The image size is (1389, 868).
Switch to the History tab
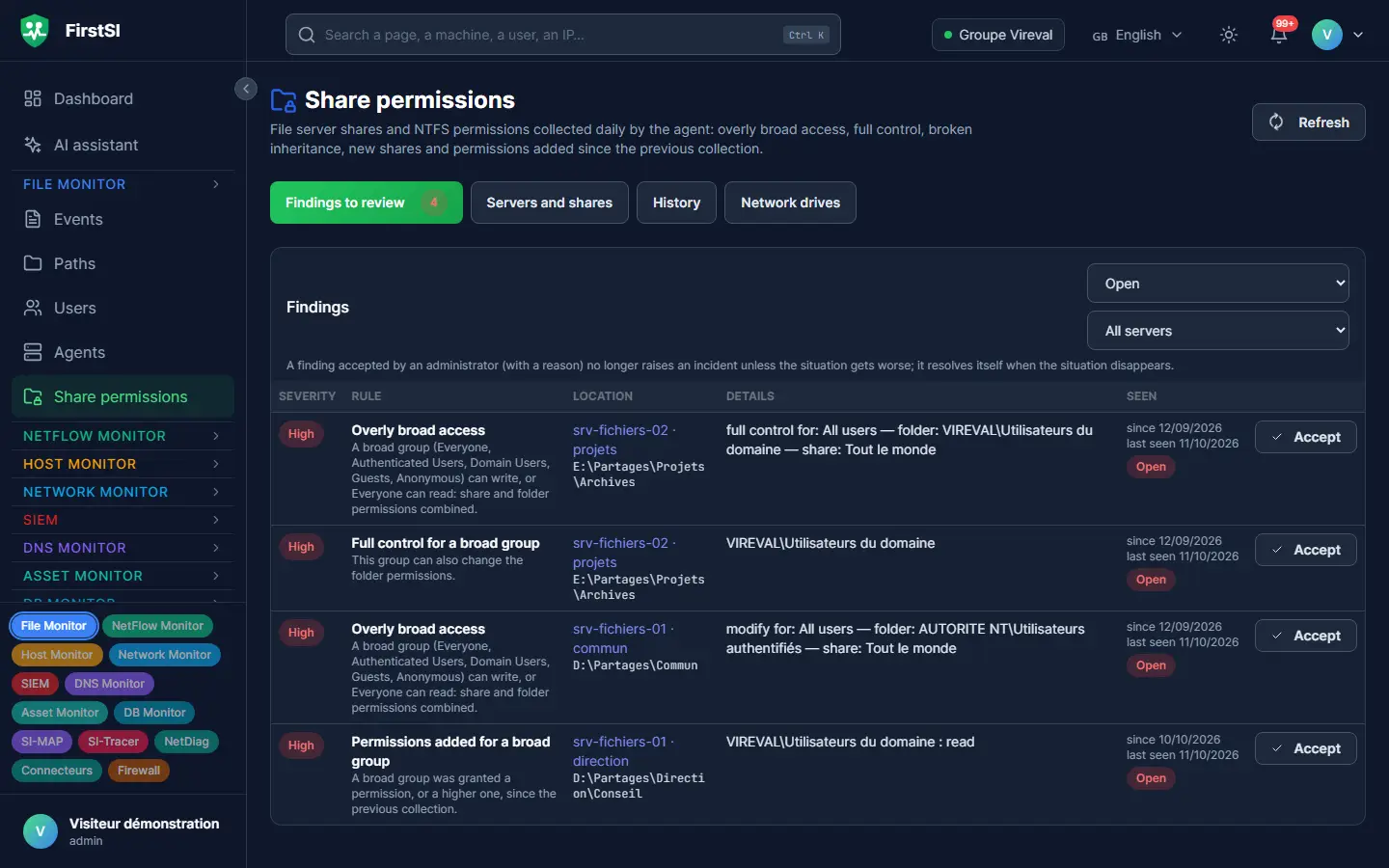click(676, 203)
